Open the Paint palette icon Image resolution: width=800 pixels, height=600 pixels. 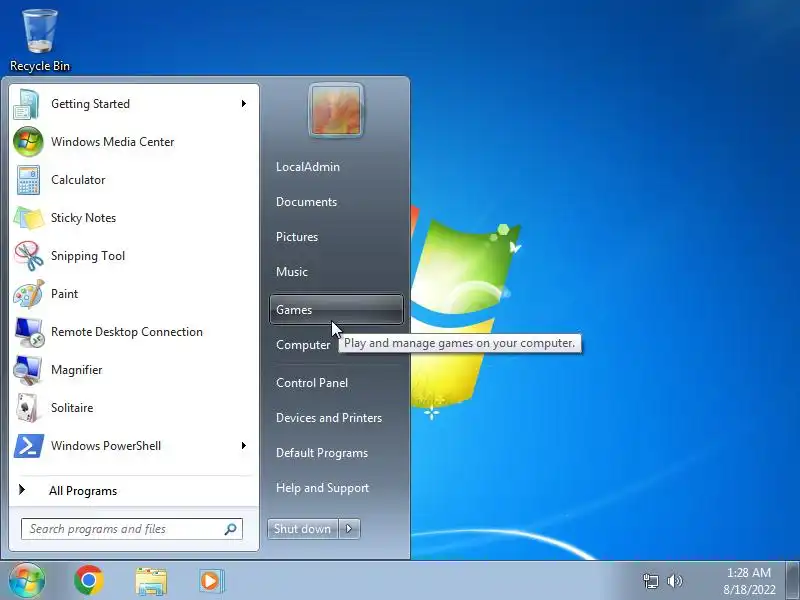[29, 294]
